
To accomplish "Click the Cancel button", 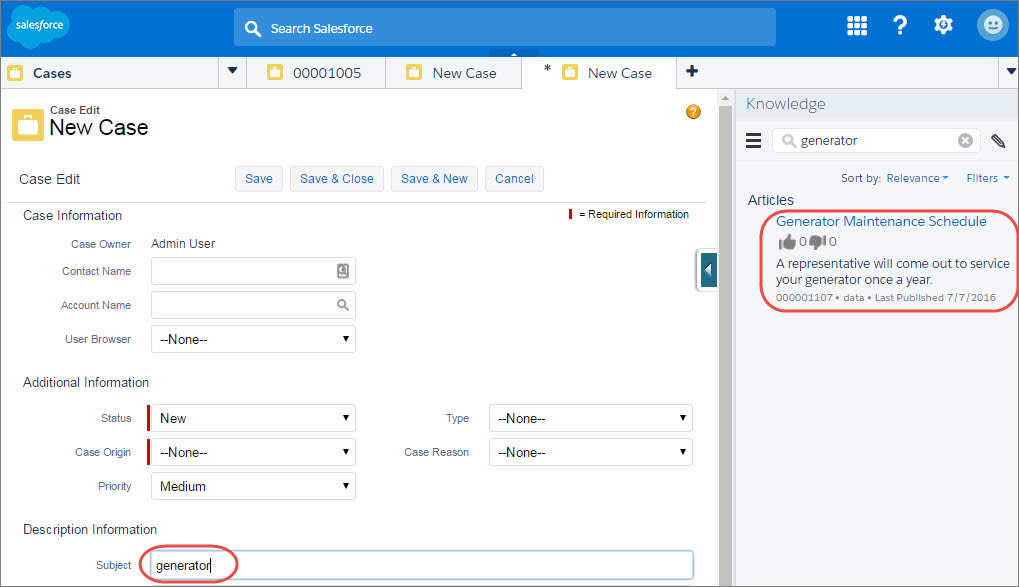I will point(514,179).
